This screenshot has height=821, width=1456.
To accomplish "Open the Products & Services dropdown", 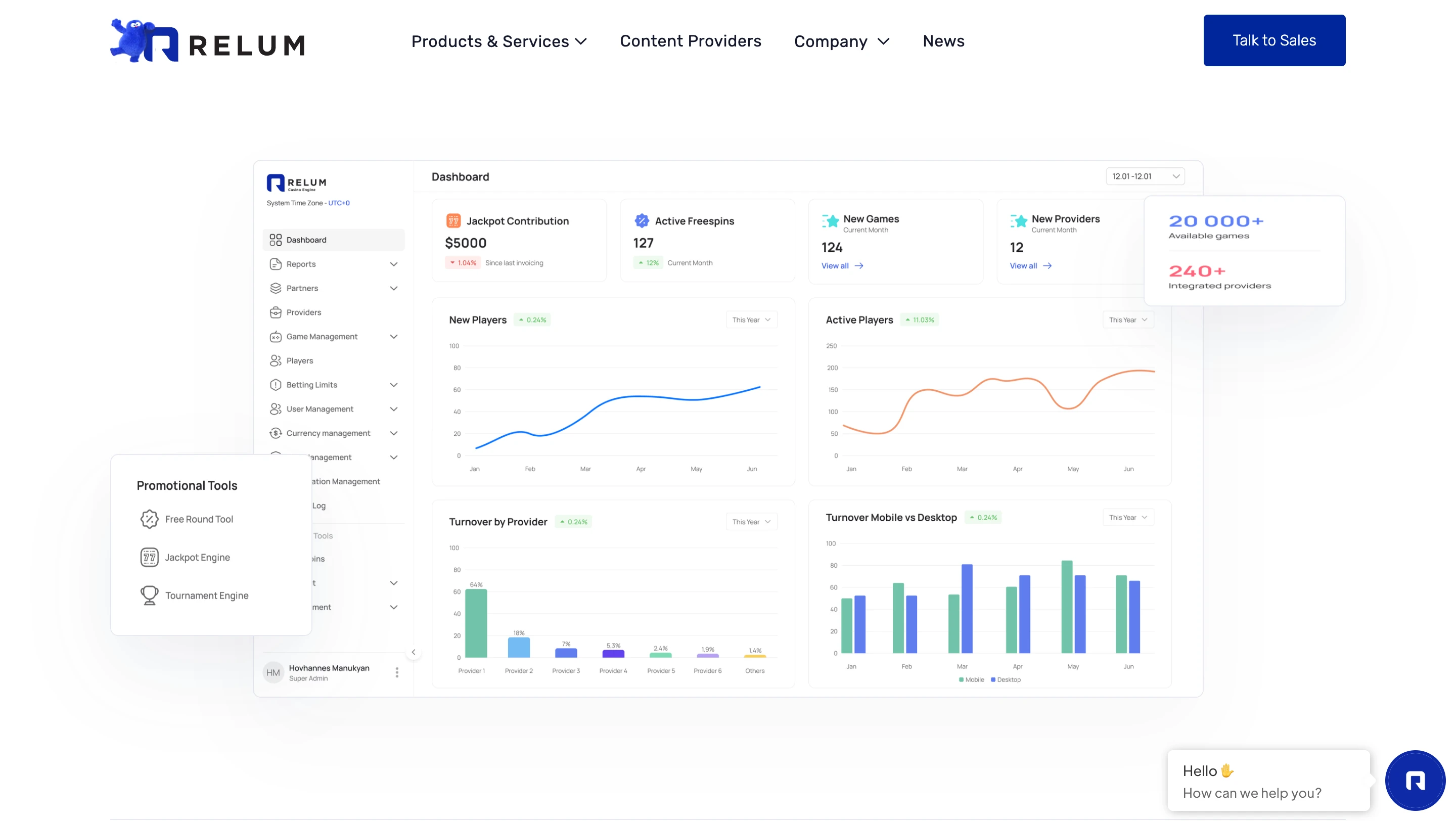I will pos(499,41).
